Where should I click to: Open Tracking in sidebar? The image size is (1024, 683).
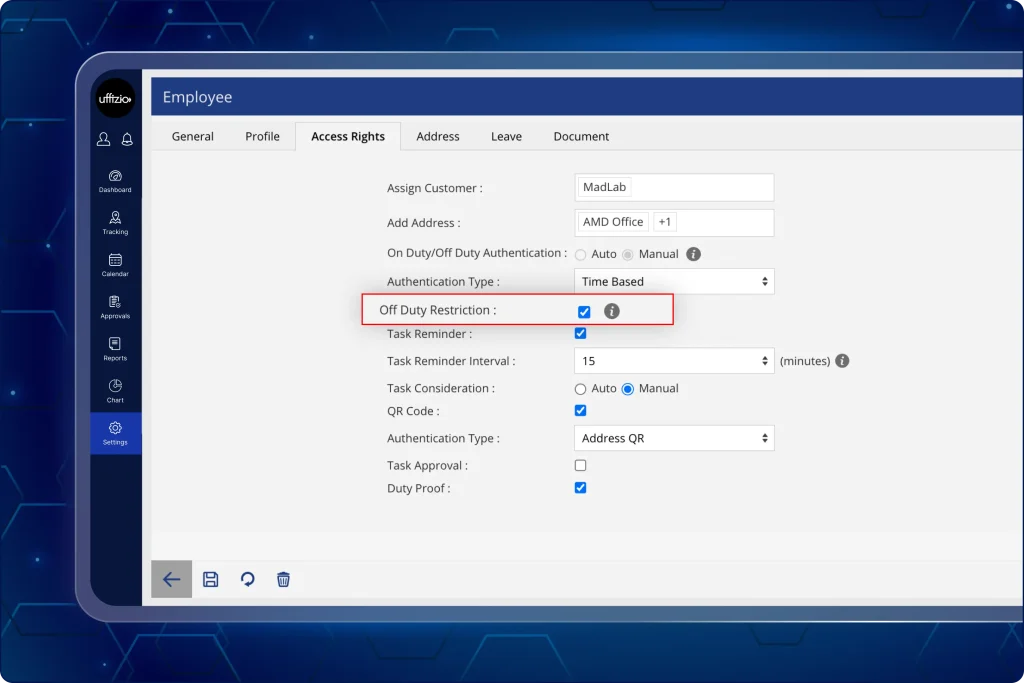coord(115,223)
